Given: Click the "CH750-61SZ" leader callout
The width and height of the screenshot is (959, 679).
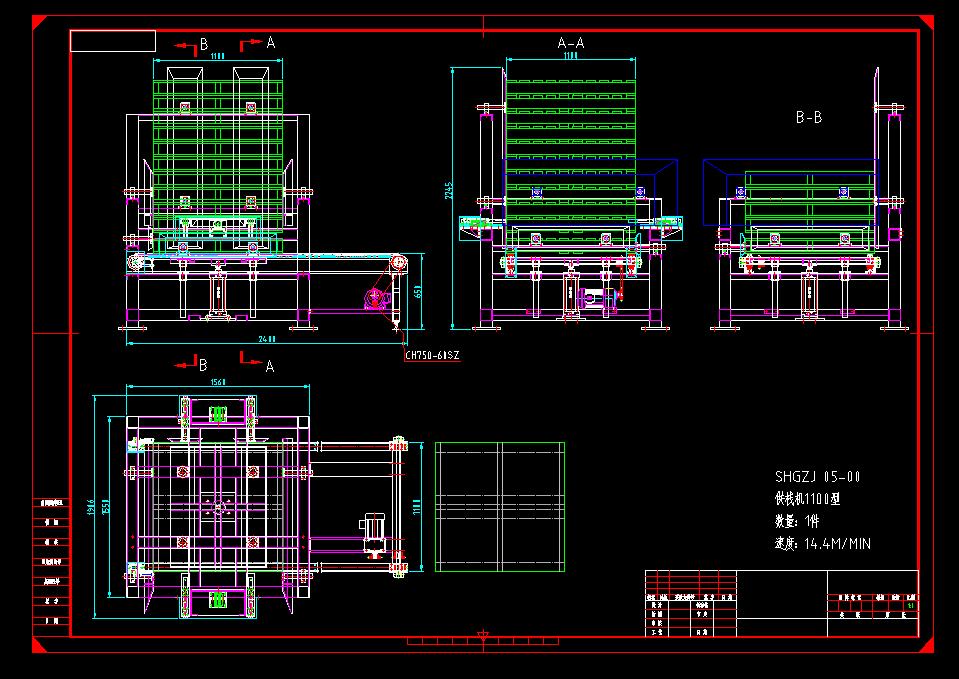Looking at the screenshot, I should coord(432,355).
